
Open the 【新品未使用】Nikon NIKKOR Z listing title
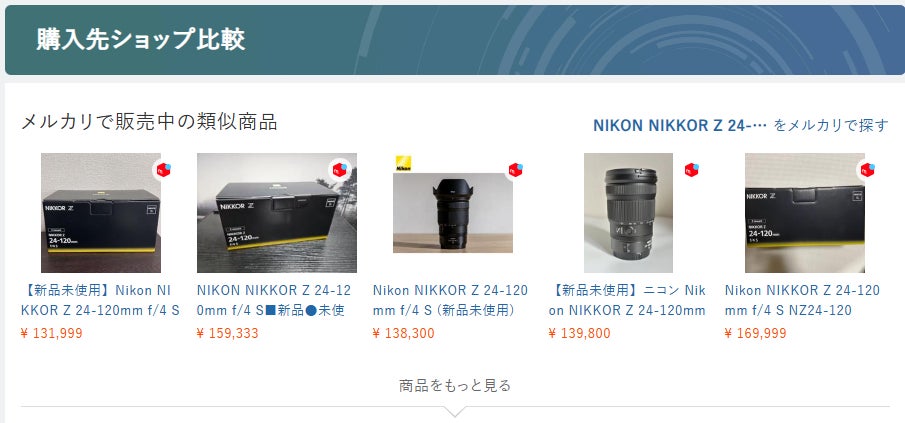coord(100,300)
